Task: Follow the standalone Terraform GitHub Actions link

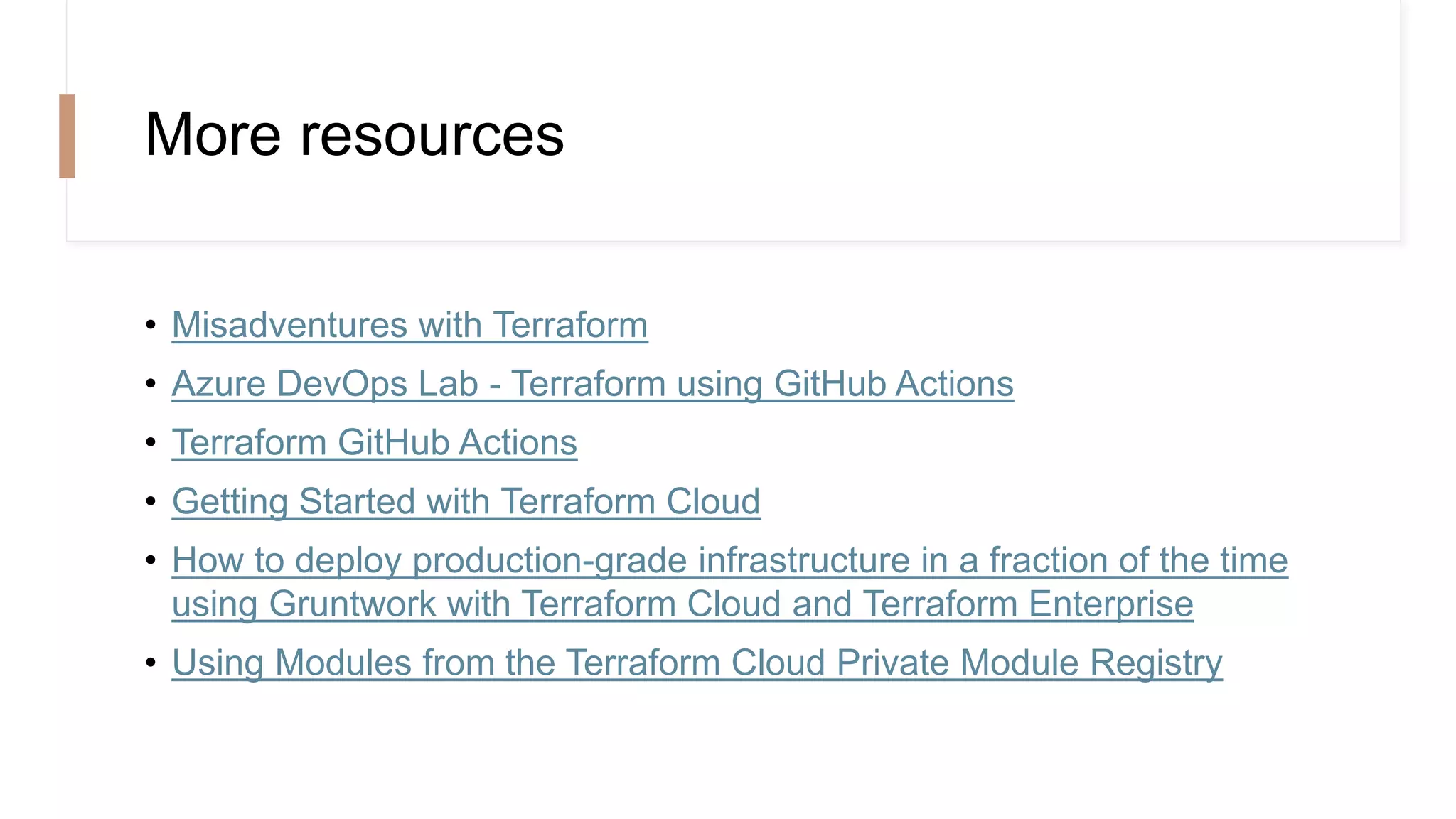Action: tap(374, 442)
